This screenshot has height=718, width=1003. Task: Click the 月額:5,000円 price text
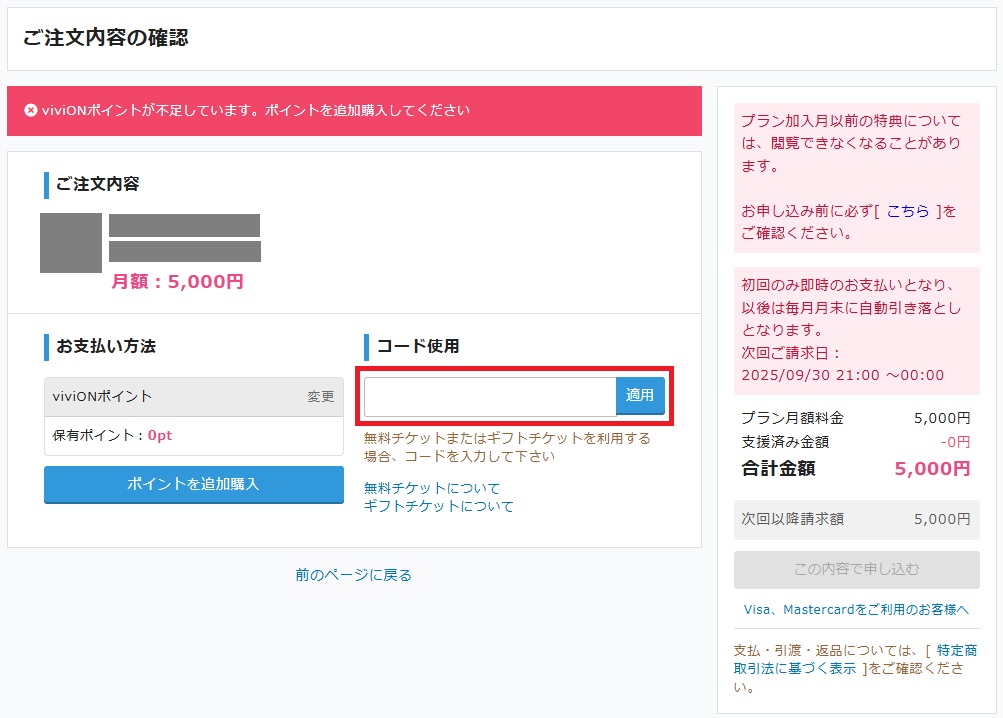[x=177, y=282]
